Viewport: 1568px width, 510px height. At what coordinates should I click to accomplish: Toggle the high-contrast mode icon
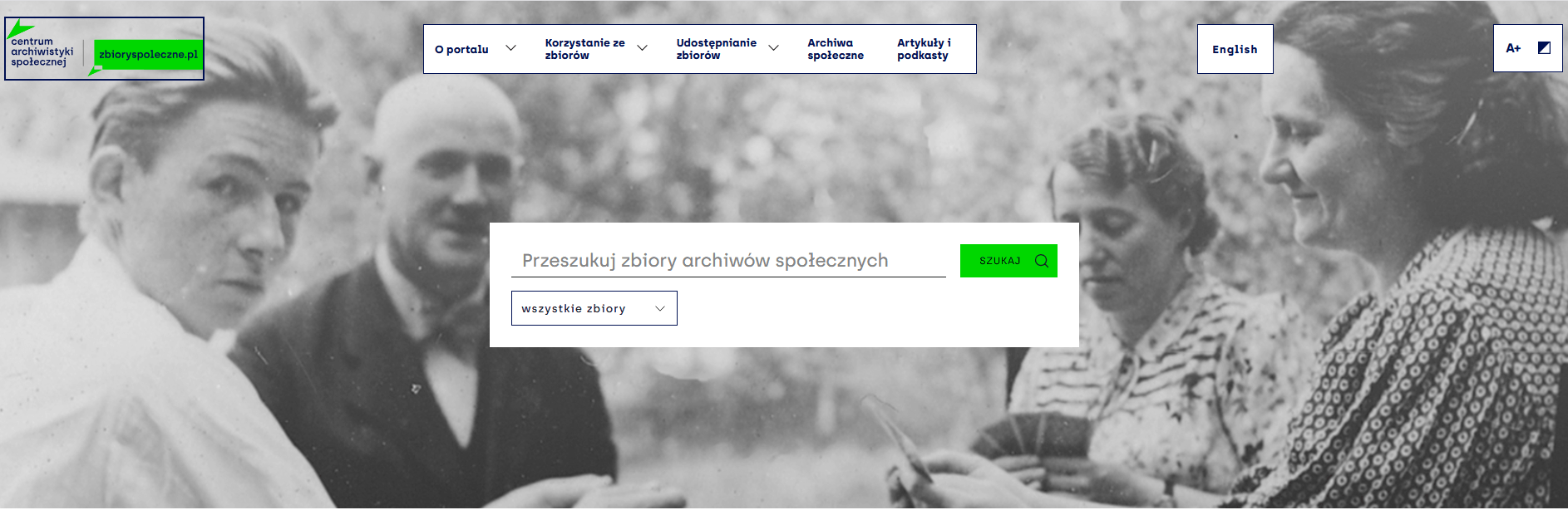tap(1544, 48)
